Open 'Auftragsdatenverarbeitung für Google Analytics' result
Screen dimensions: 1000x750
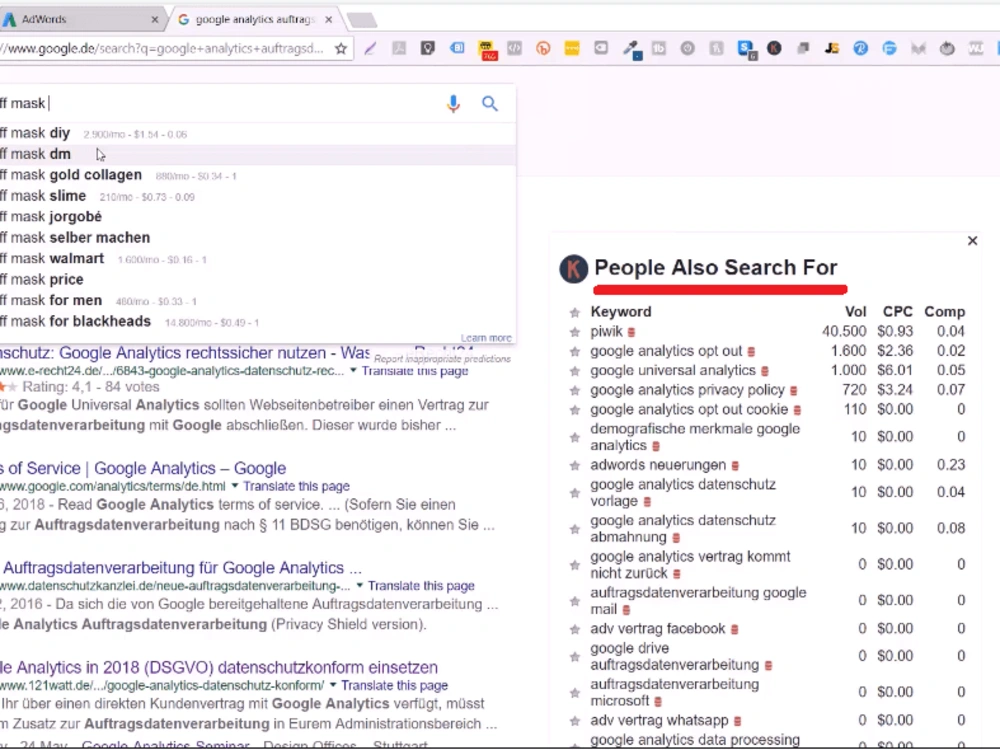tap(181, 568)
